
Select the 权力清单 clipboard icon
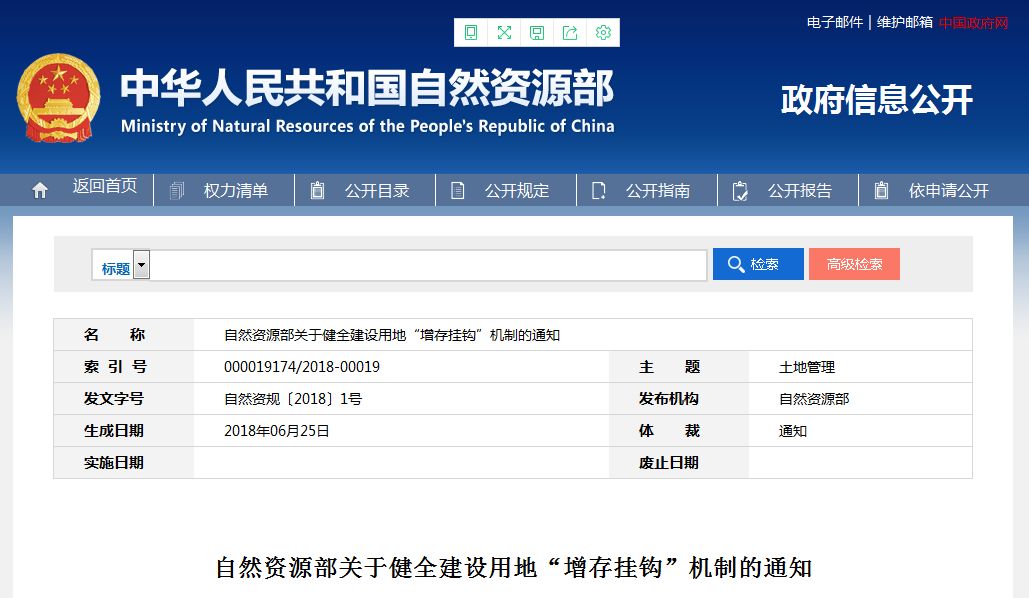point(176,190)
